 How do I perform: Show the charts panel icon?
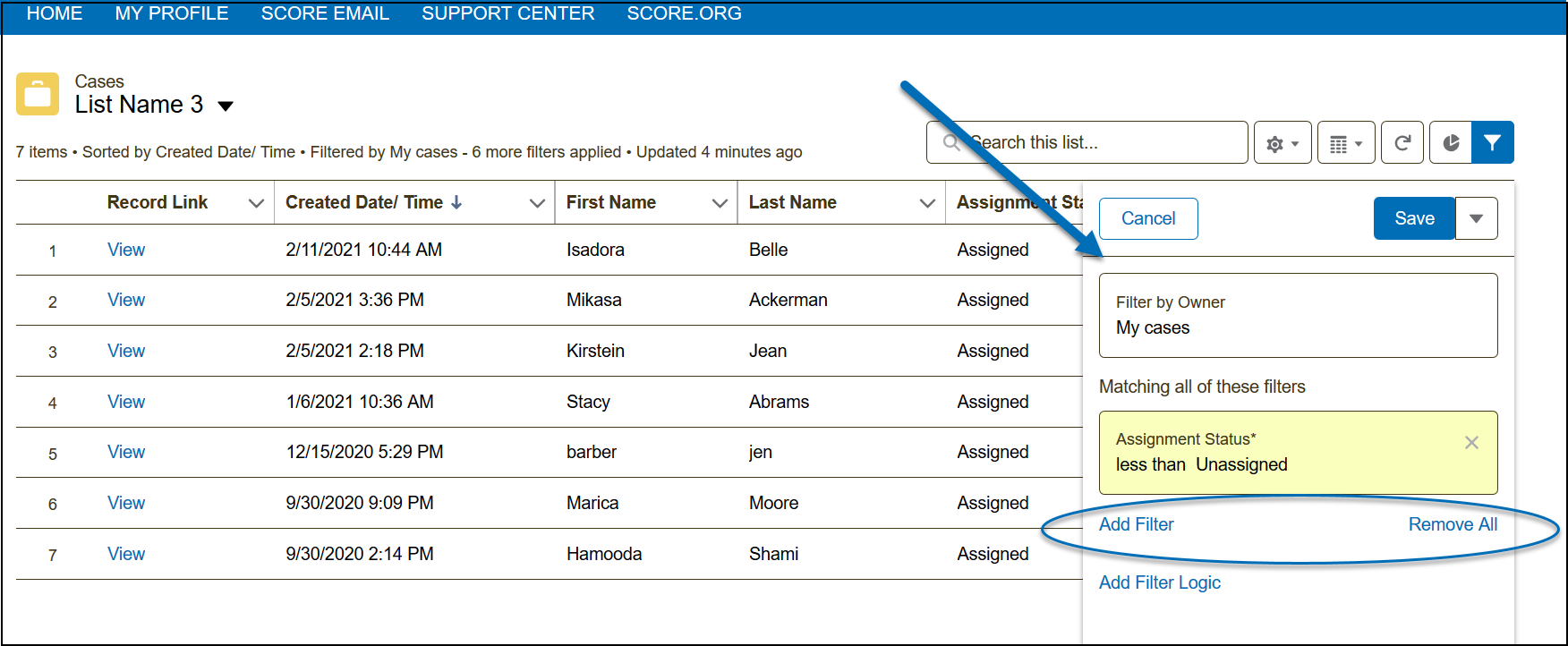coord(1451,143)
